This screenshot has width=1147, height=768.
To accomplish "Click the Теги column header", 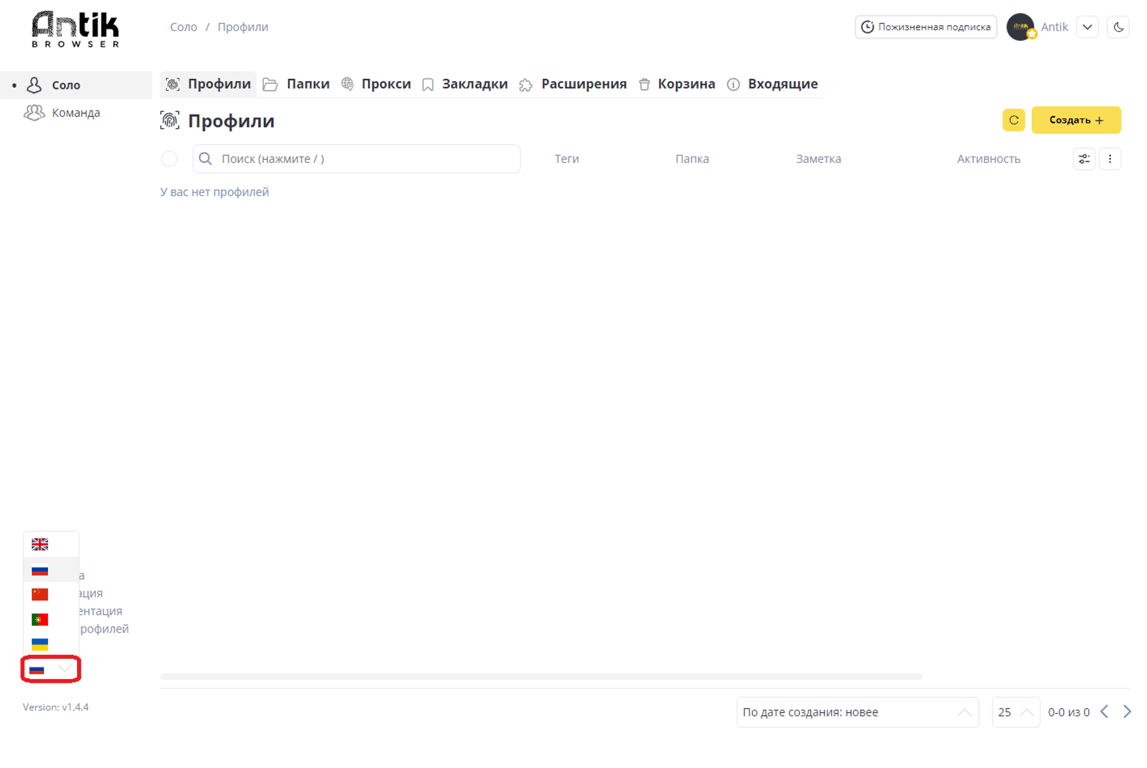I will point(567,159).
